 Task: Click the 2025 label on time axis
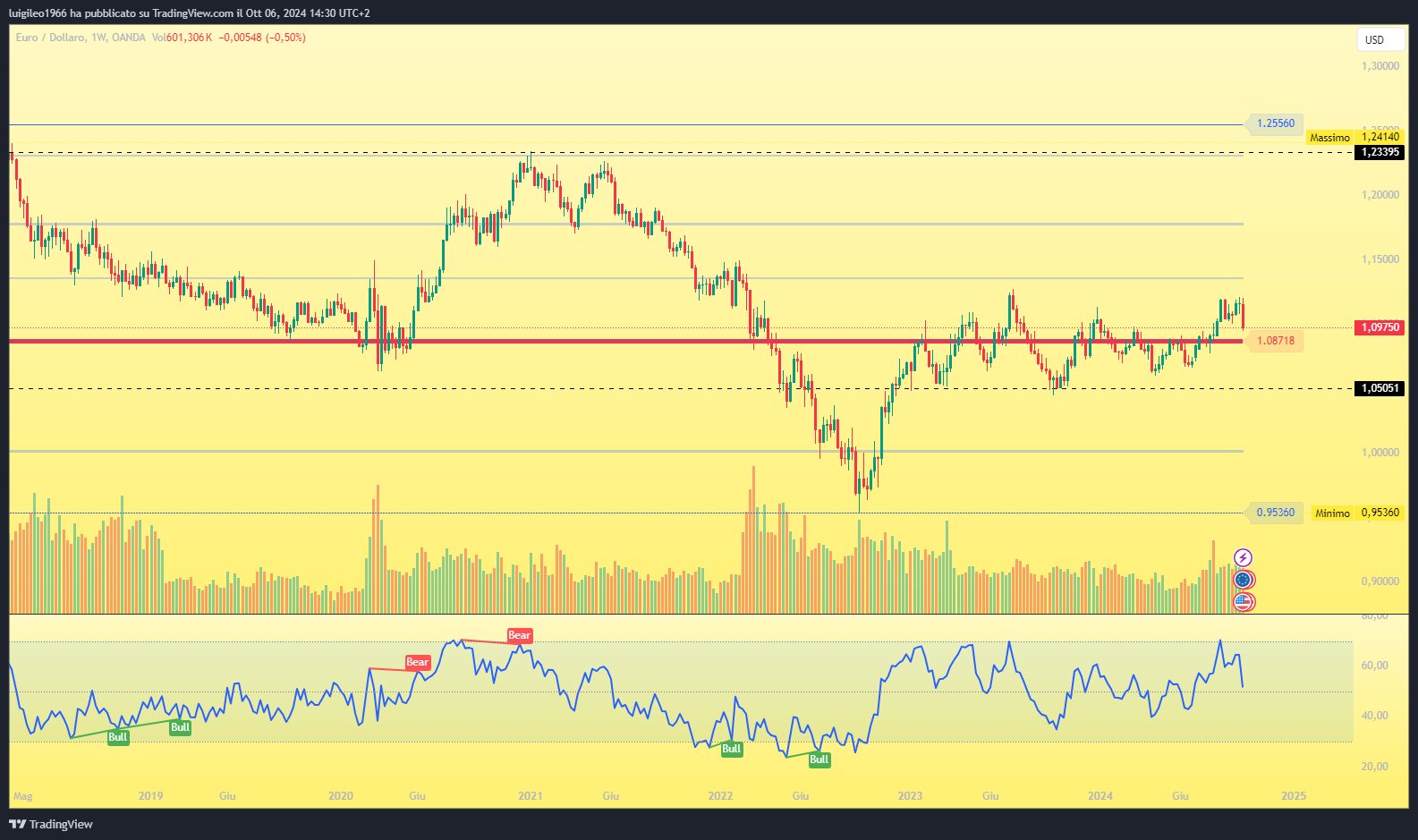coord(1294,796)
